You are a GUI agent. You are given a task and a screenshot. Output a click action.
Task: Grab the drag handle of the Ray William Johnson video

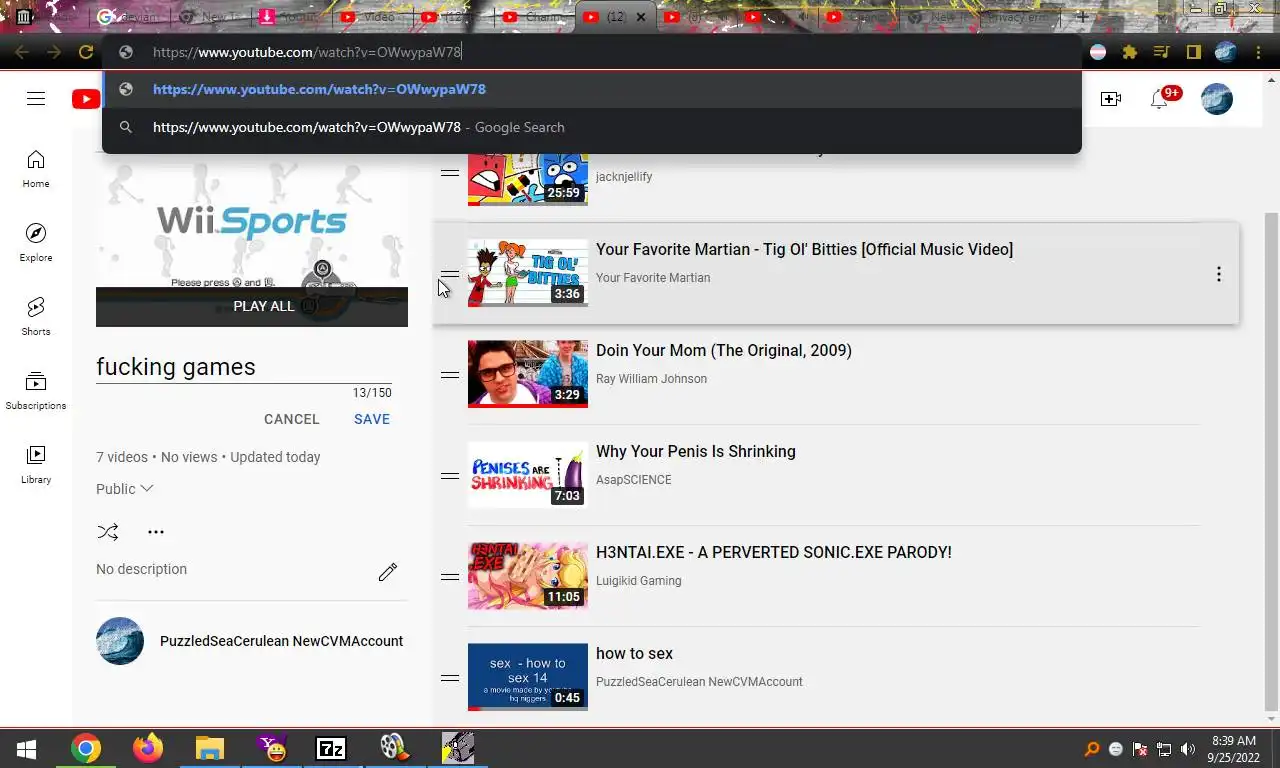(450, 375)
